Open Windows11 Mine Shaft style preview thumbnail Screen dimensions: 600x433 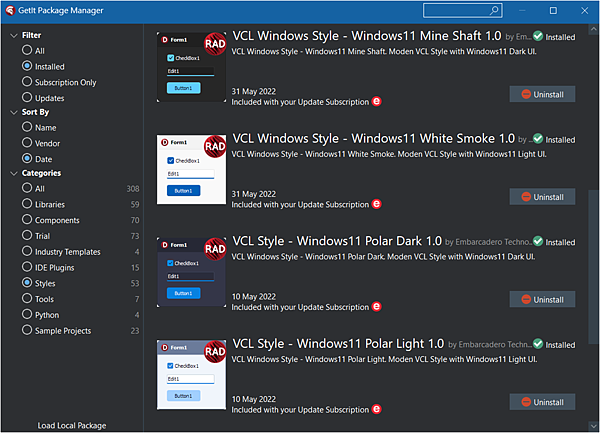pyautogui.click(x=191, y=67)
